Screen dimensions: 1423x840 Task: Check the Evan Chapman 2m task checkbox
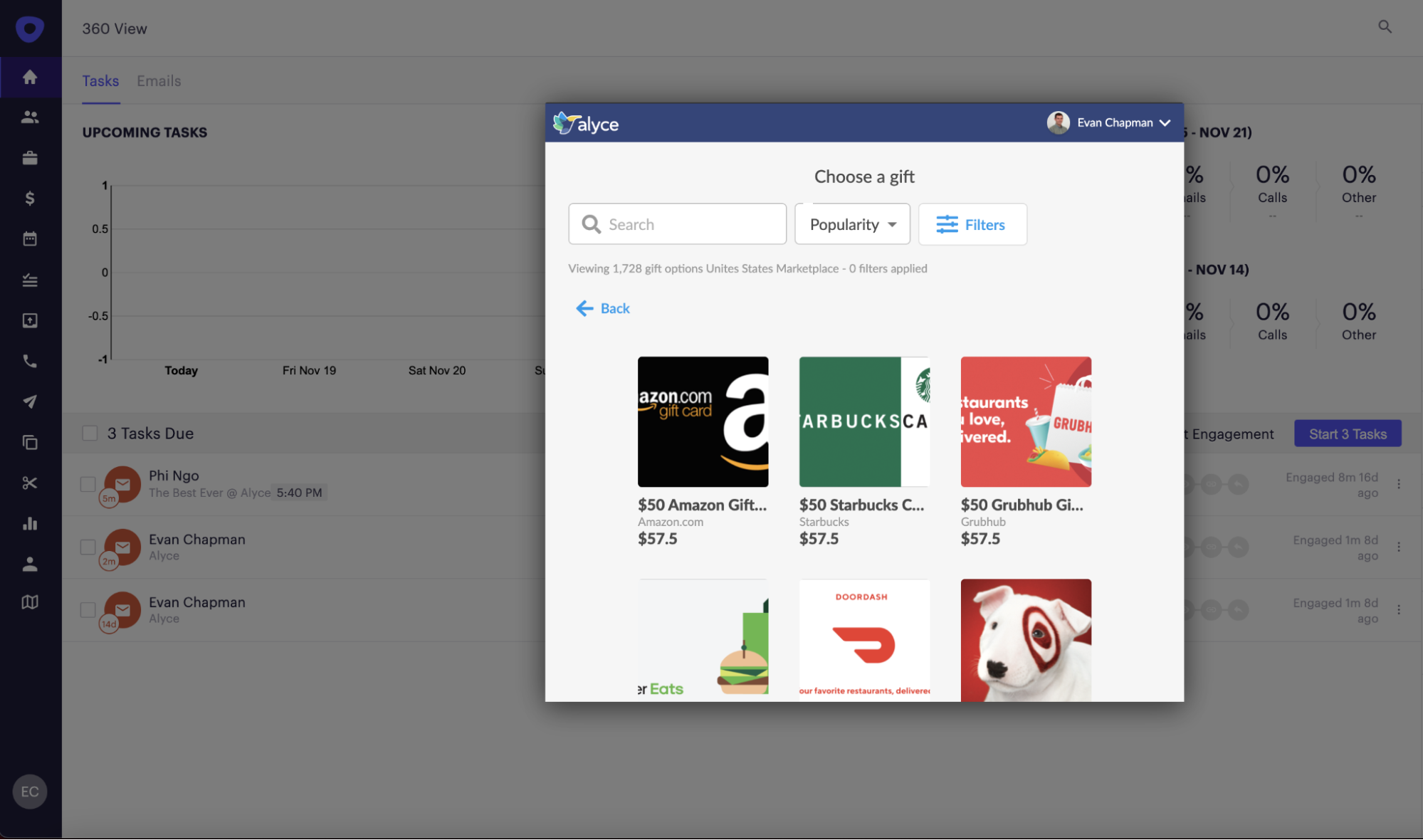coord(88,547)
